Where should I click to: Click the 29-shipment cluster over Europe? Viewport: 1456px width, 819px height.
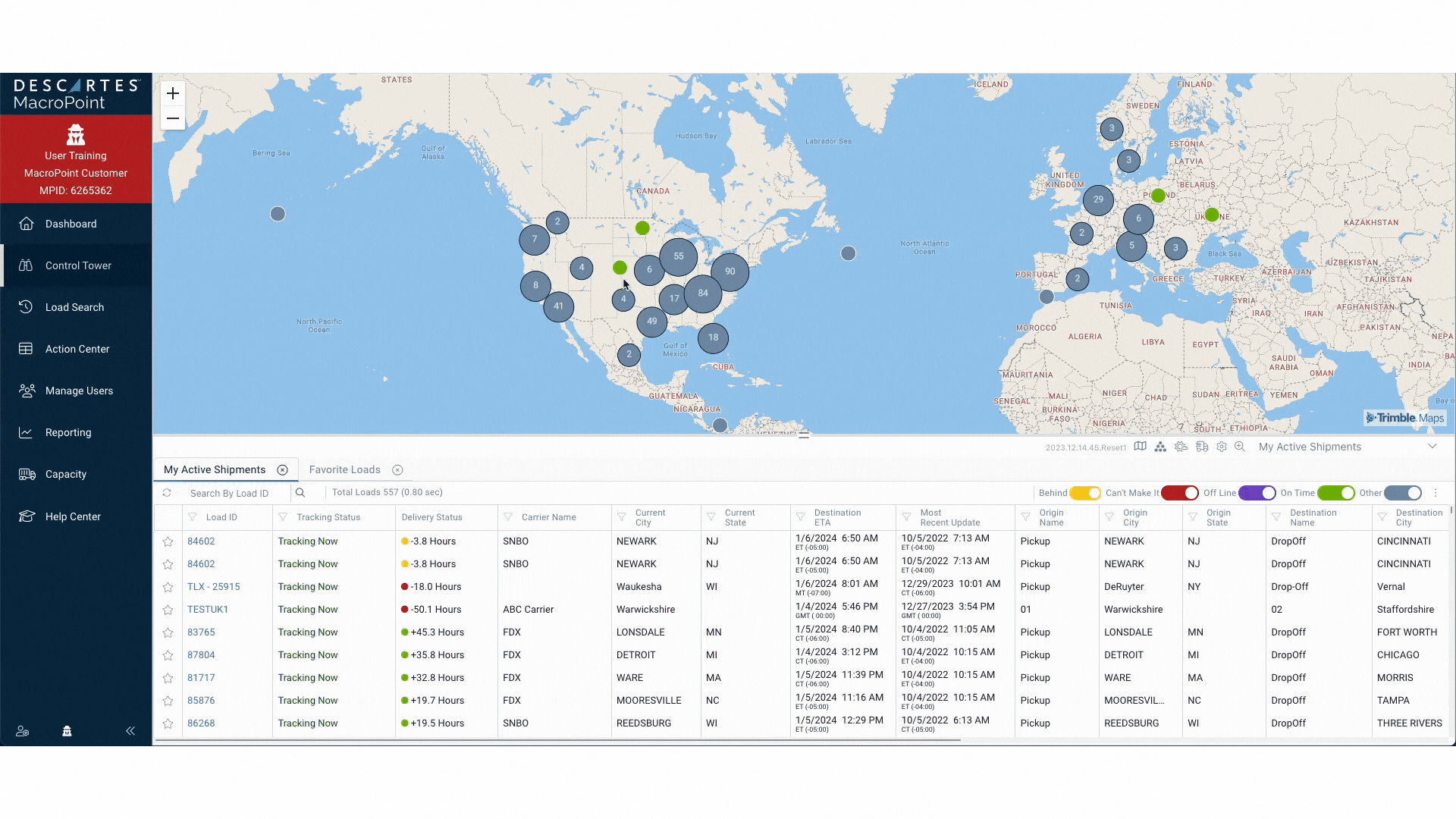[x=1098, y=199]
